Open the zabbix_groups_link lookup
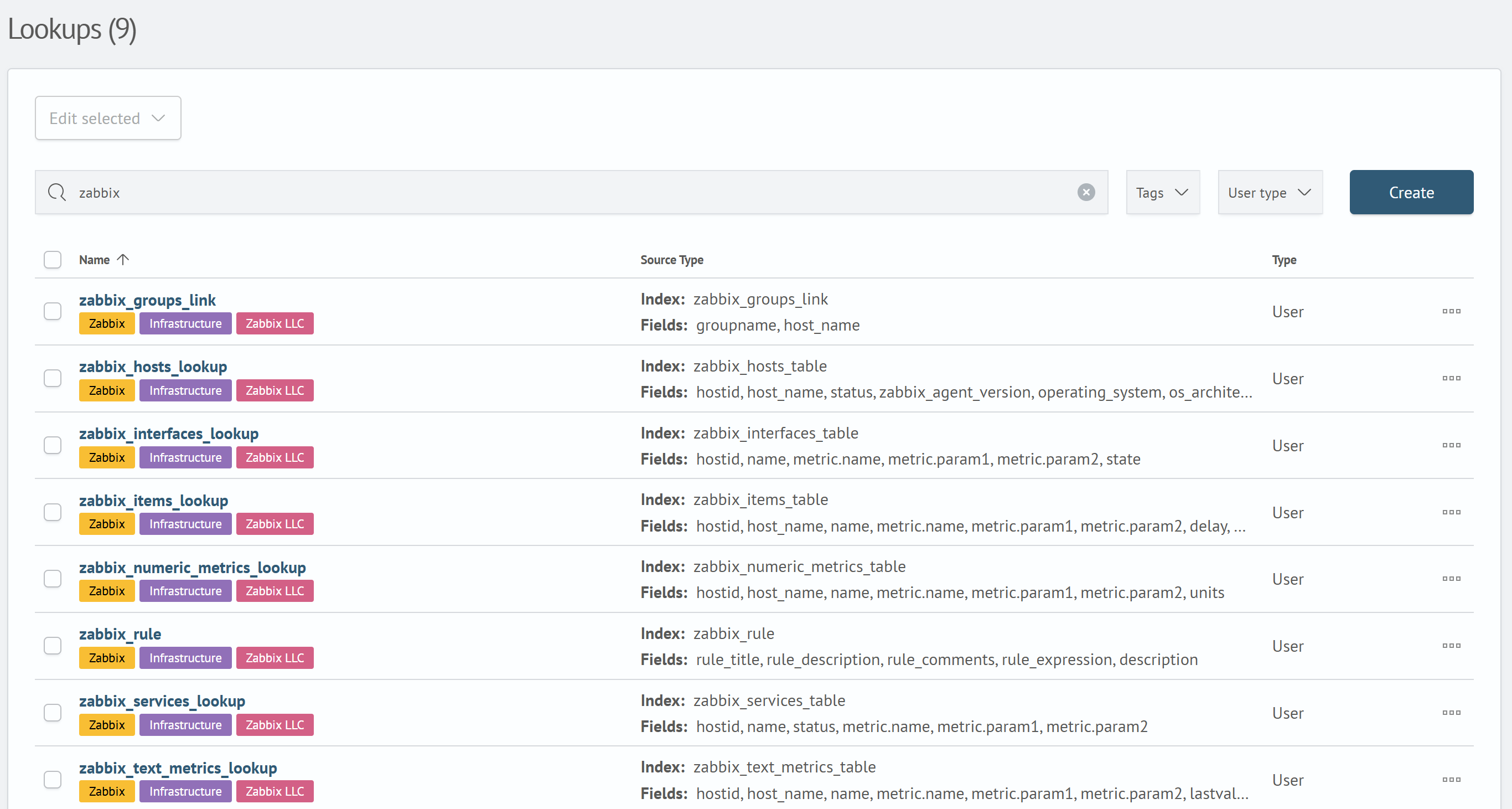The height and width of the screenshot is (809, 1512). click(147, 300)
